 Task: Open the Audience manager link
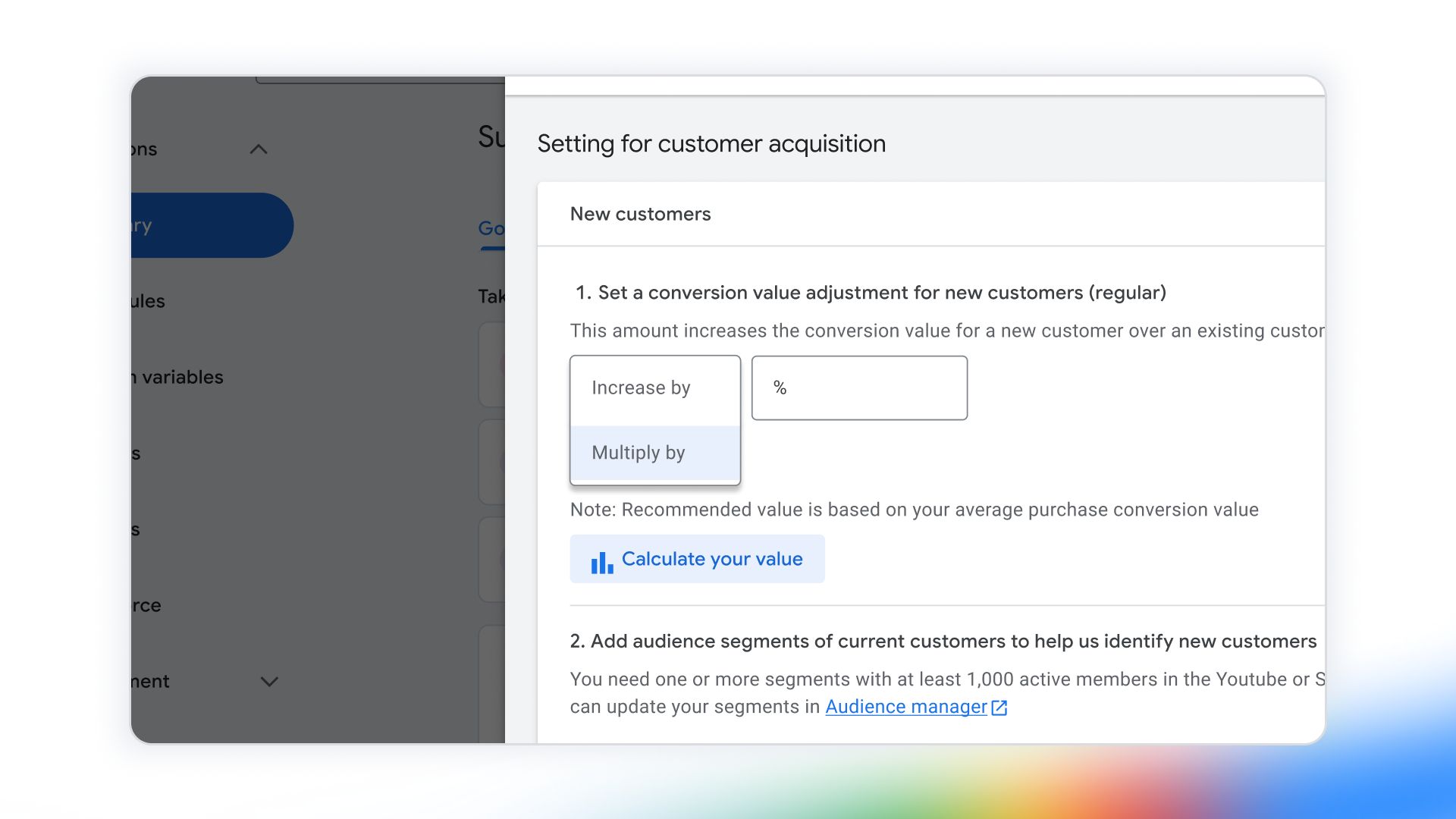(906, 707)
